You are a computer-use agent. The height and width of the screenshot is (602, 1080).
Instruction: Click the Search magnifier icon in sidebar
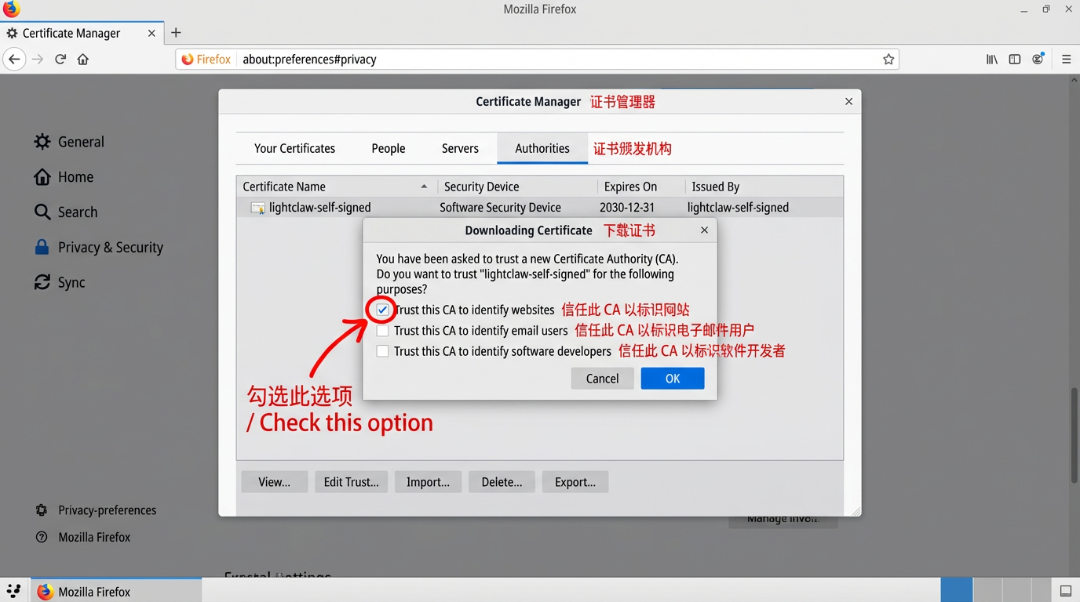pos(42,212)
